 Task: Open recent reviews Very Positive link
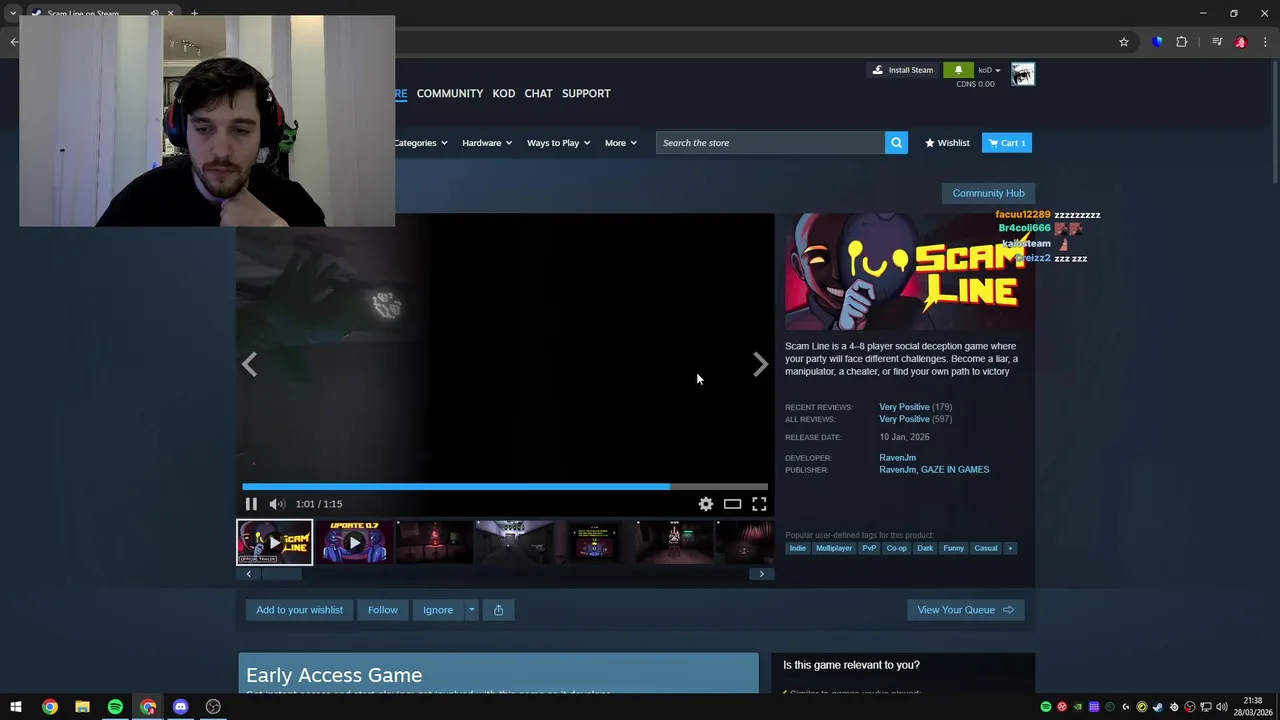[x=904, y=407]
